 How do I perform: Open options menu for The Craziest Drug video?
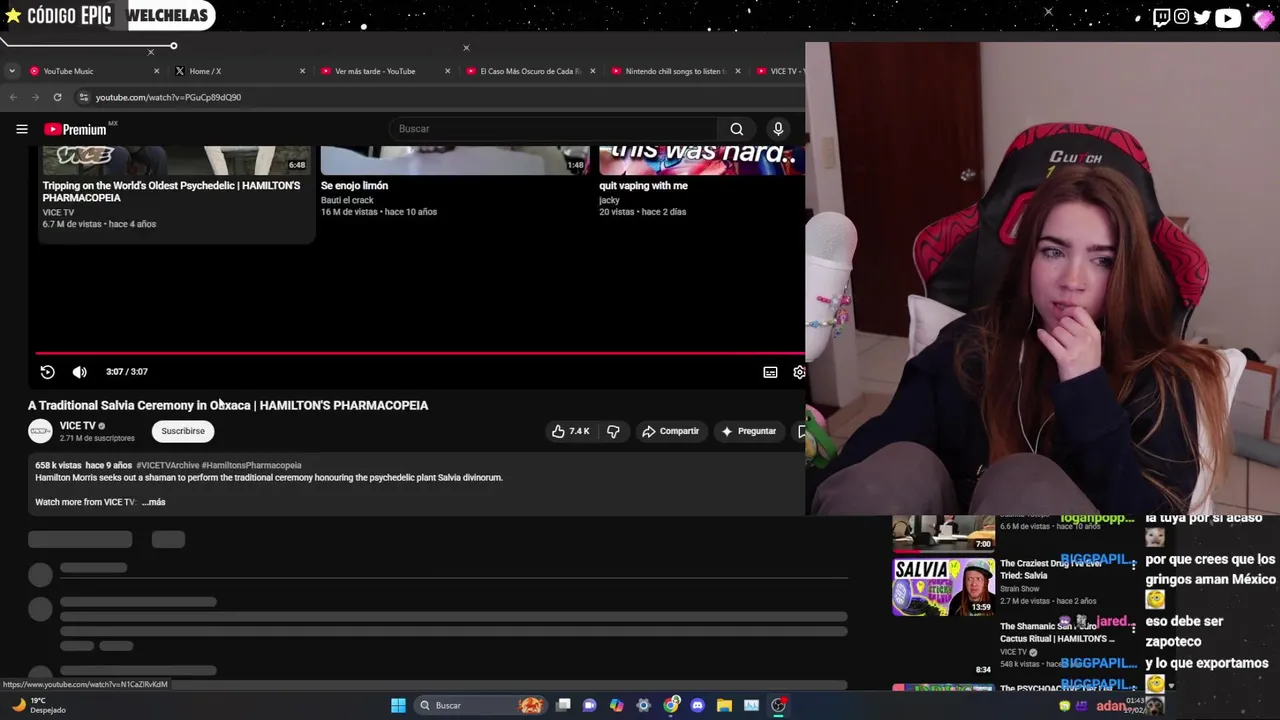point(1133,564)
